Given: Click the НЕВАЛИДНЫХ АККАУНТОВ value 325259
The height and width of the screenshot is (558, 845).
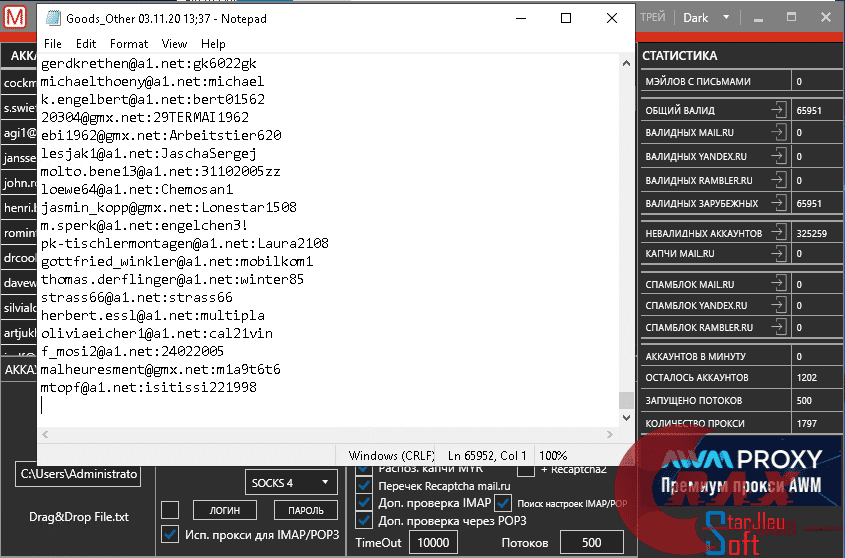Looking at the screenshot, I should 812,233.
